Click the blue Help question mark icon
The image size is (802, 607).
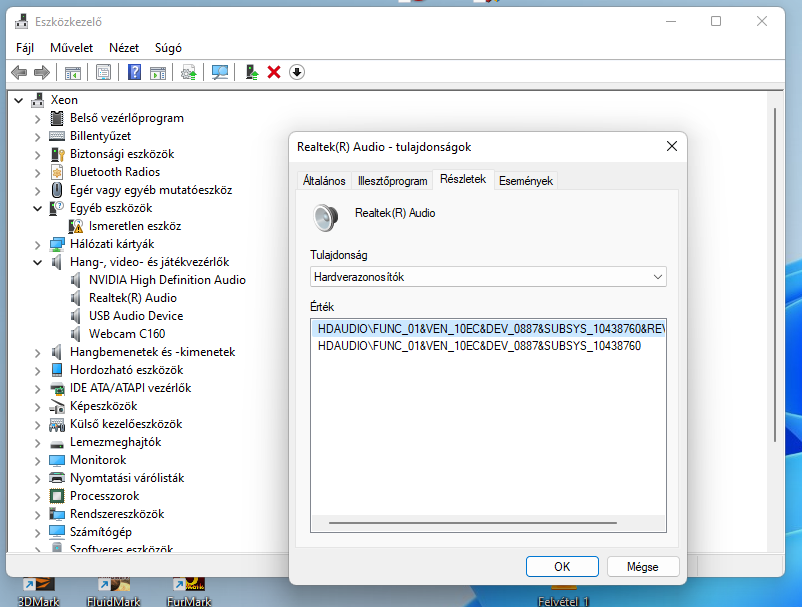coord(134,72)
